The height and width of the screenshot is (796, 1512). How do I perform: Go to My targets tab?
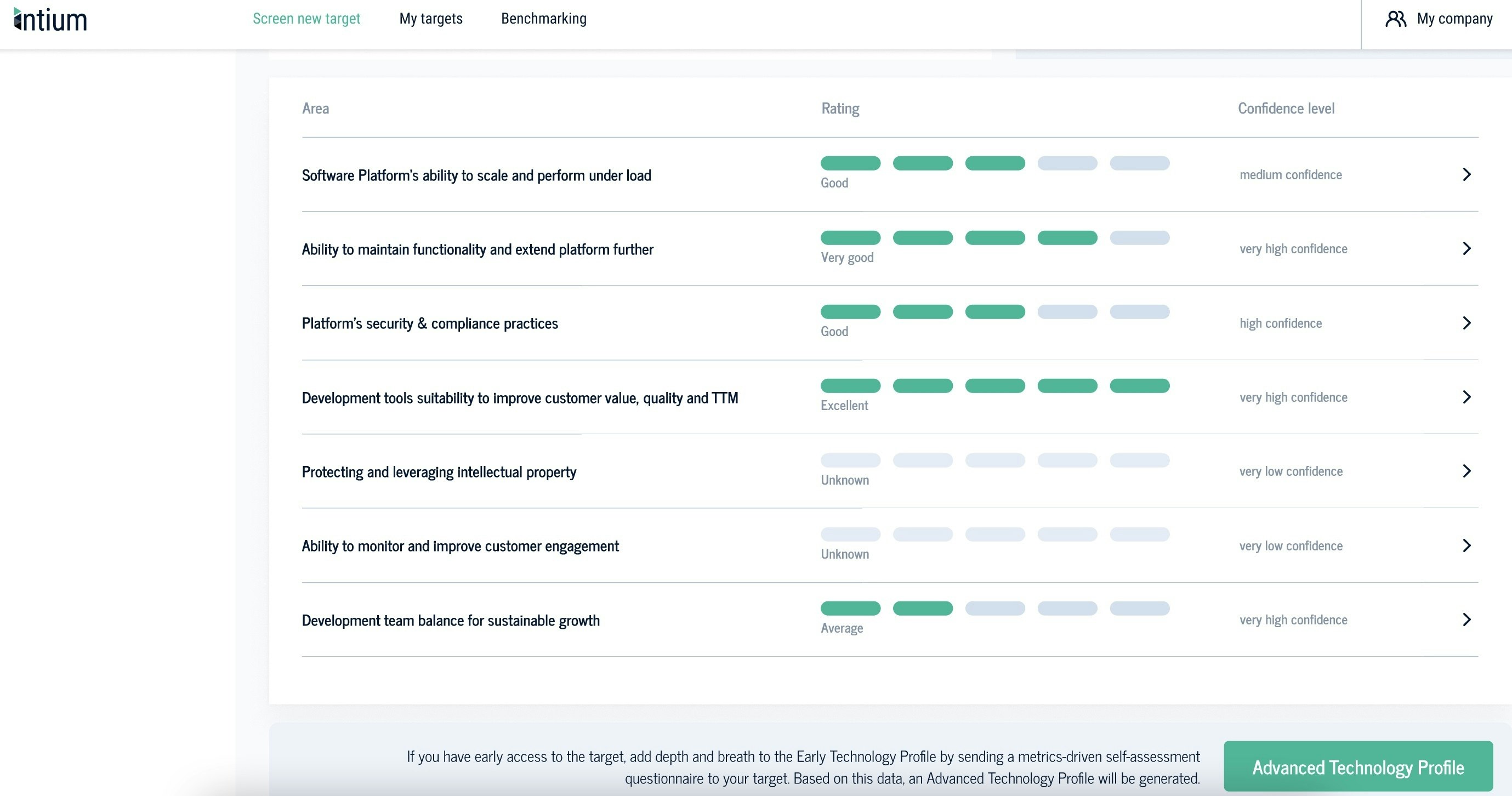431,19
